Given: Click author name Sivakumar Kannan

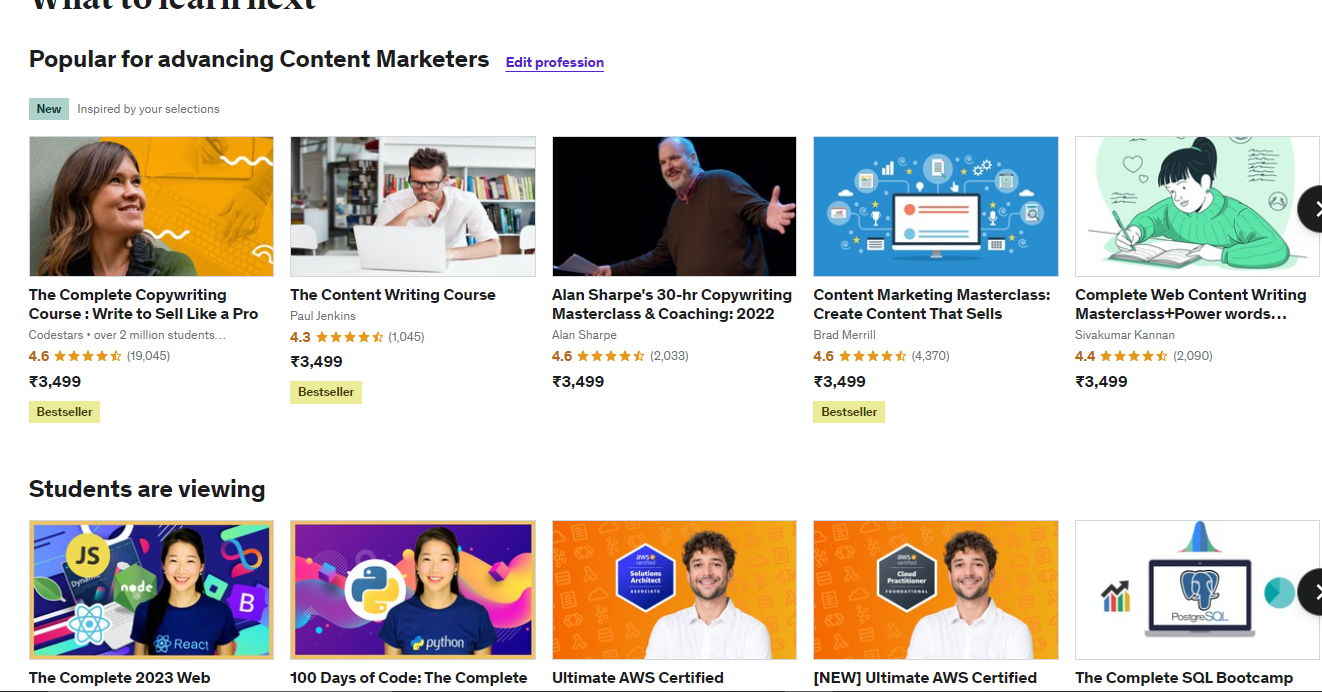Looking at the screenshot, I should (x=1125, y=335).
